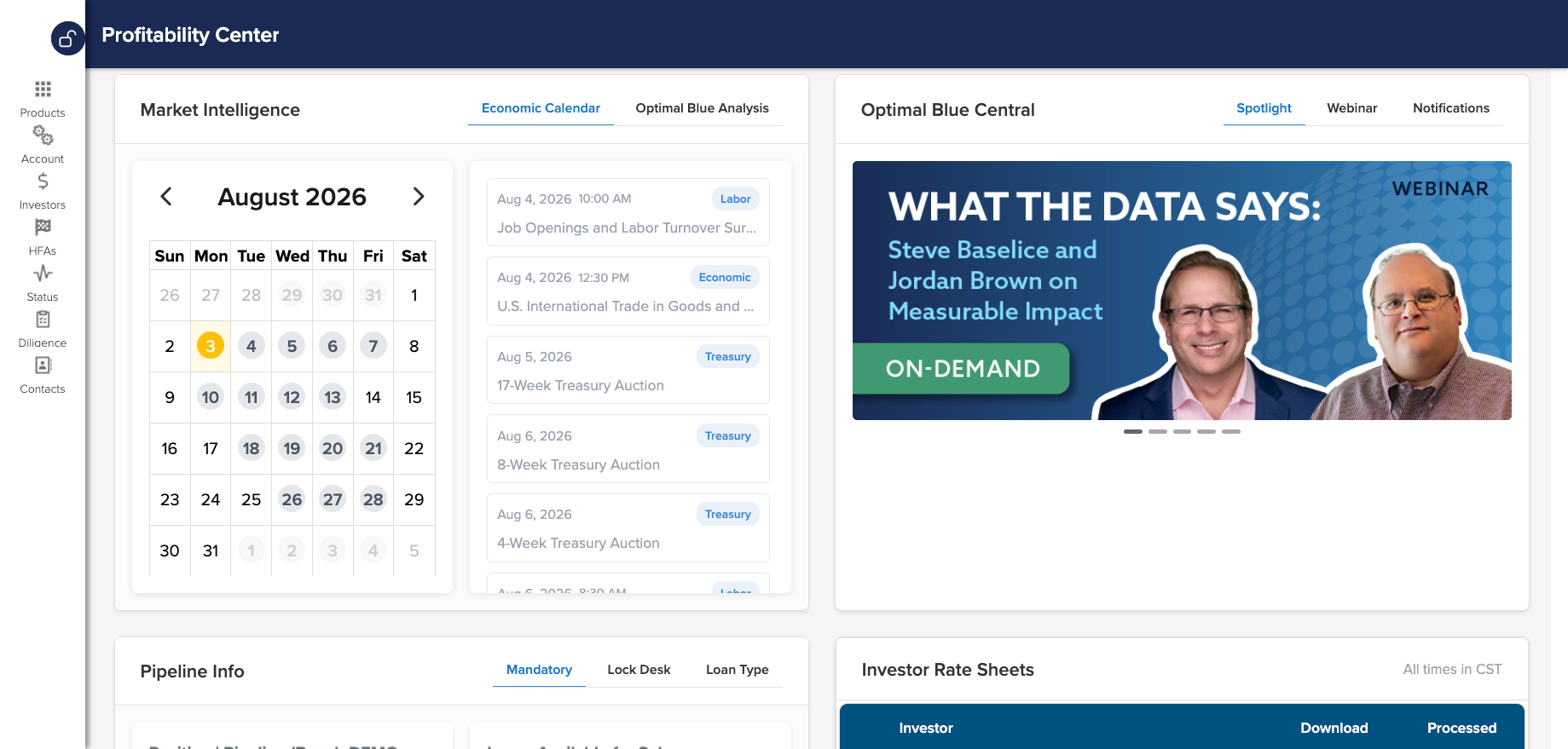Click the Market Intelligence heading

220,110
